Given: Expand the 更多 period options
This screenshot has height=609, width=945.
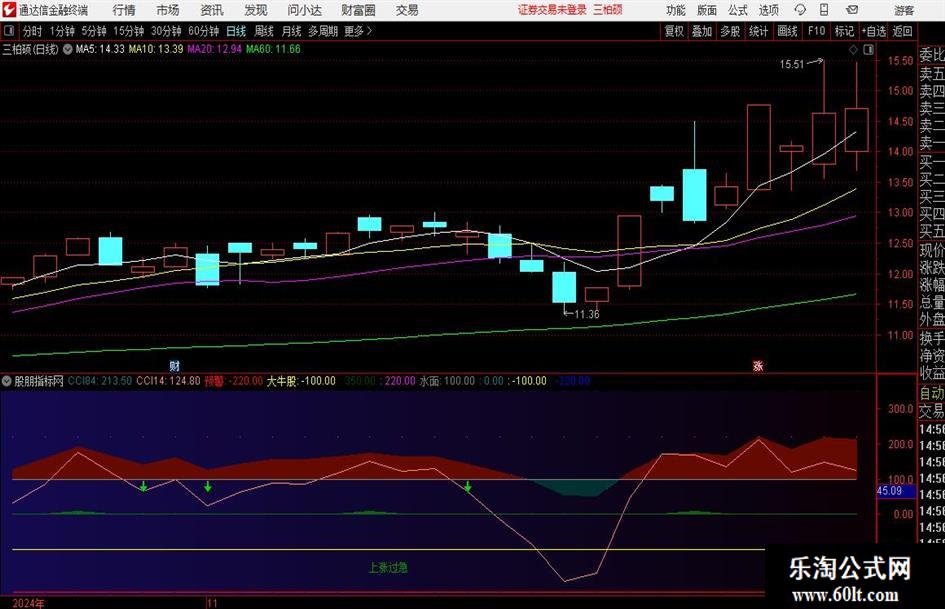Looking at the screenshot, I should point(359,31).
